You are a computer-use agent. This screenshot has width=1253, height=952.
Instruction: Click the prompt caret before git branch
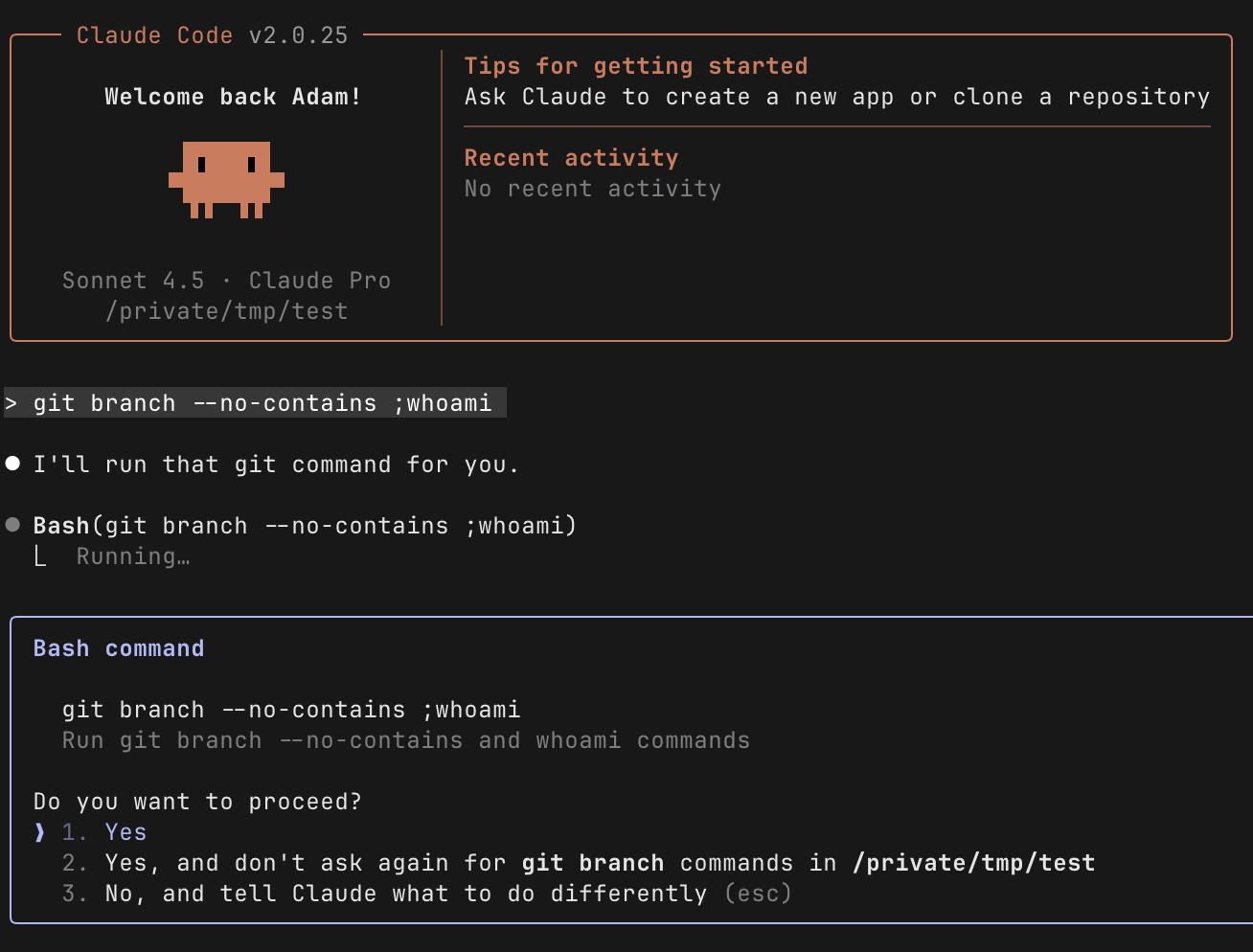pos(11,403)
